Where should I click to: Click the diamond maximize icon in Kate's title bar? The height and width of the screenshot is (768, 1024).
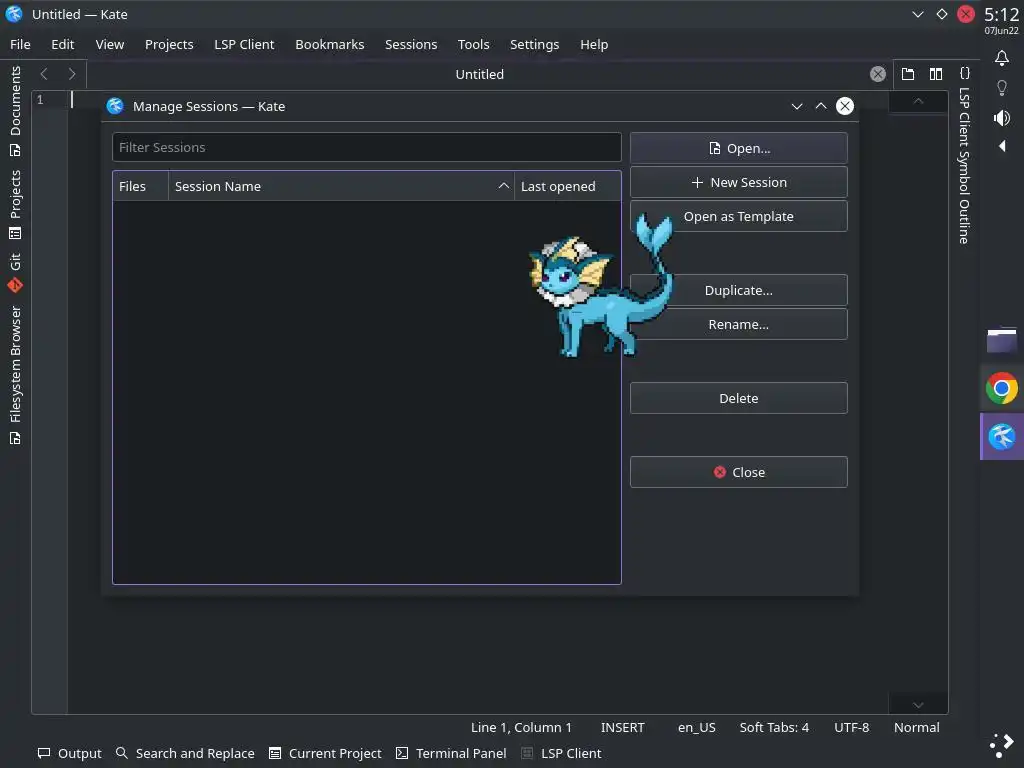tap(942, 14)
